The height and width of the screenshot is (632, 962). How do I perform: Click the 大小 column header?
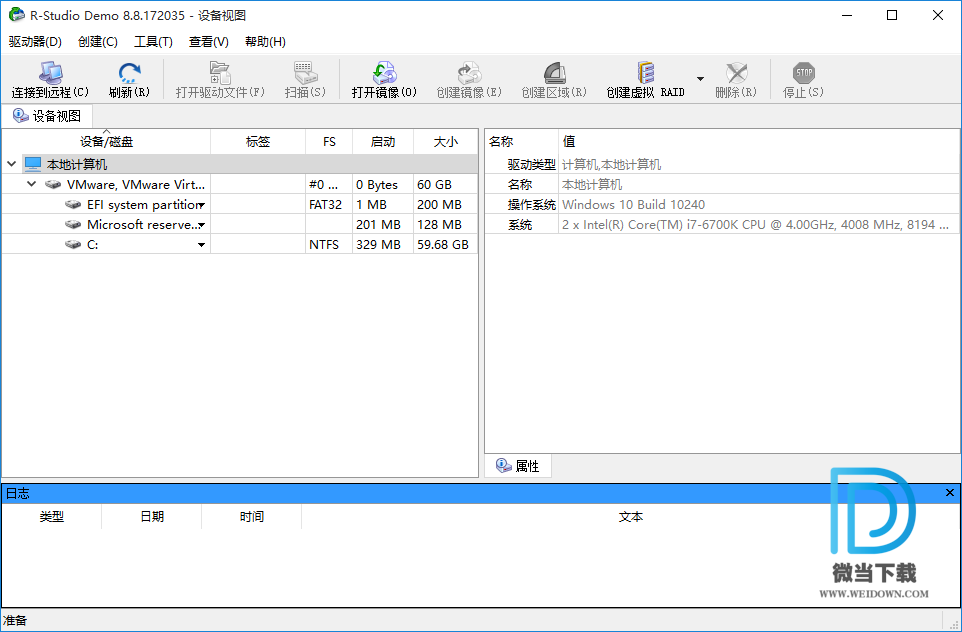pos(445,142)
